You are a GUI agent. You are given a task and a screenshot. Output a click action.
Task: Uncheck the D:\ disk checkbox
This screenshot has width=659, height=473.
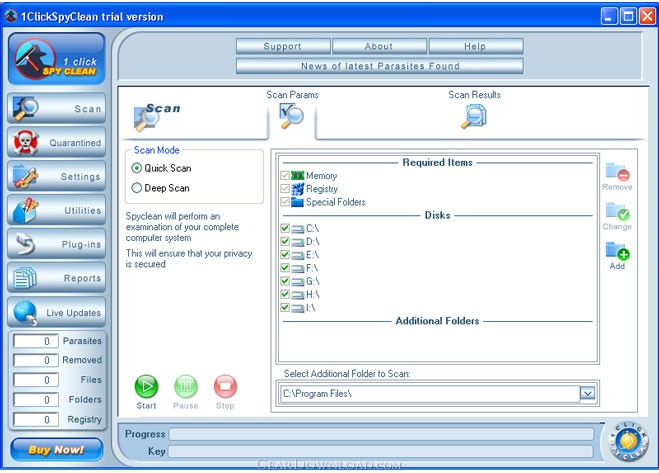pos(285,241)
